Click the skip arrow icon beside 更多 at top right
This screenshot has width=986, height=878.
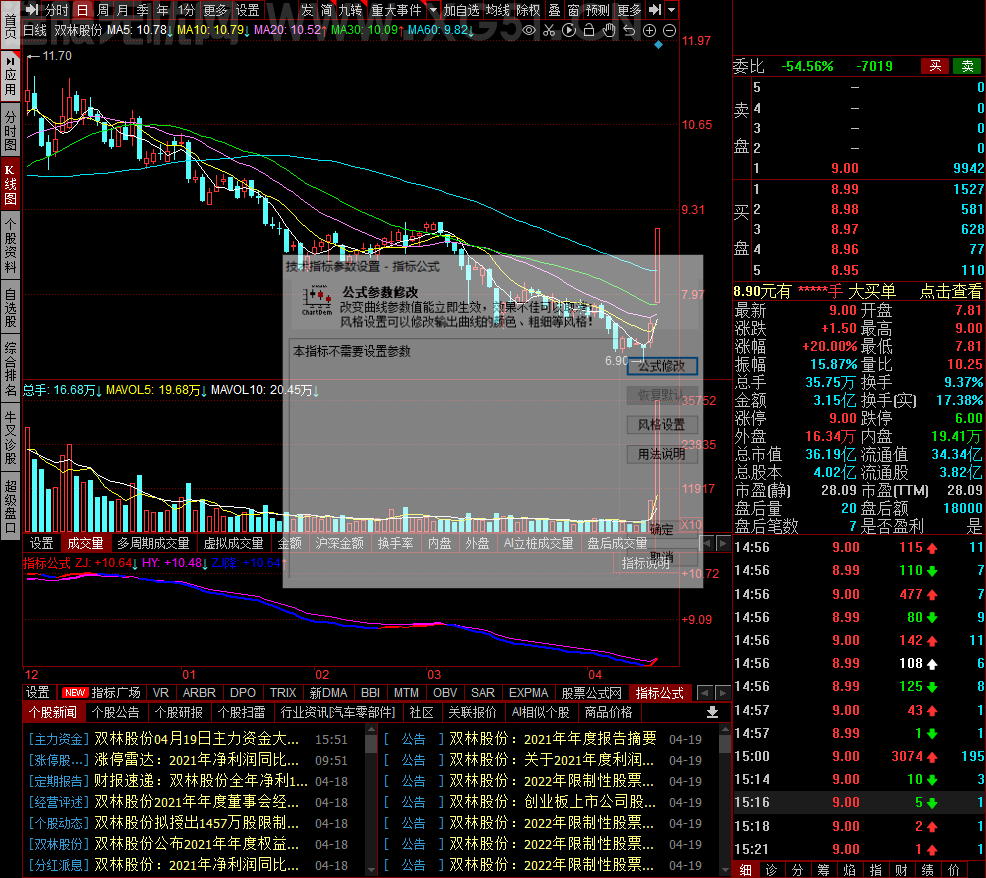click(655, 9)
